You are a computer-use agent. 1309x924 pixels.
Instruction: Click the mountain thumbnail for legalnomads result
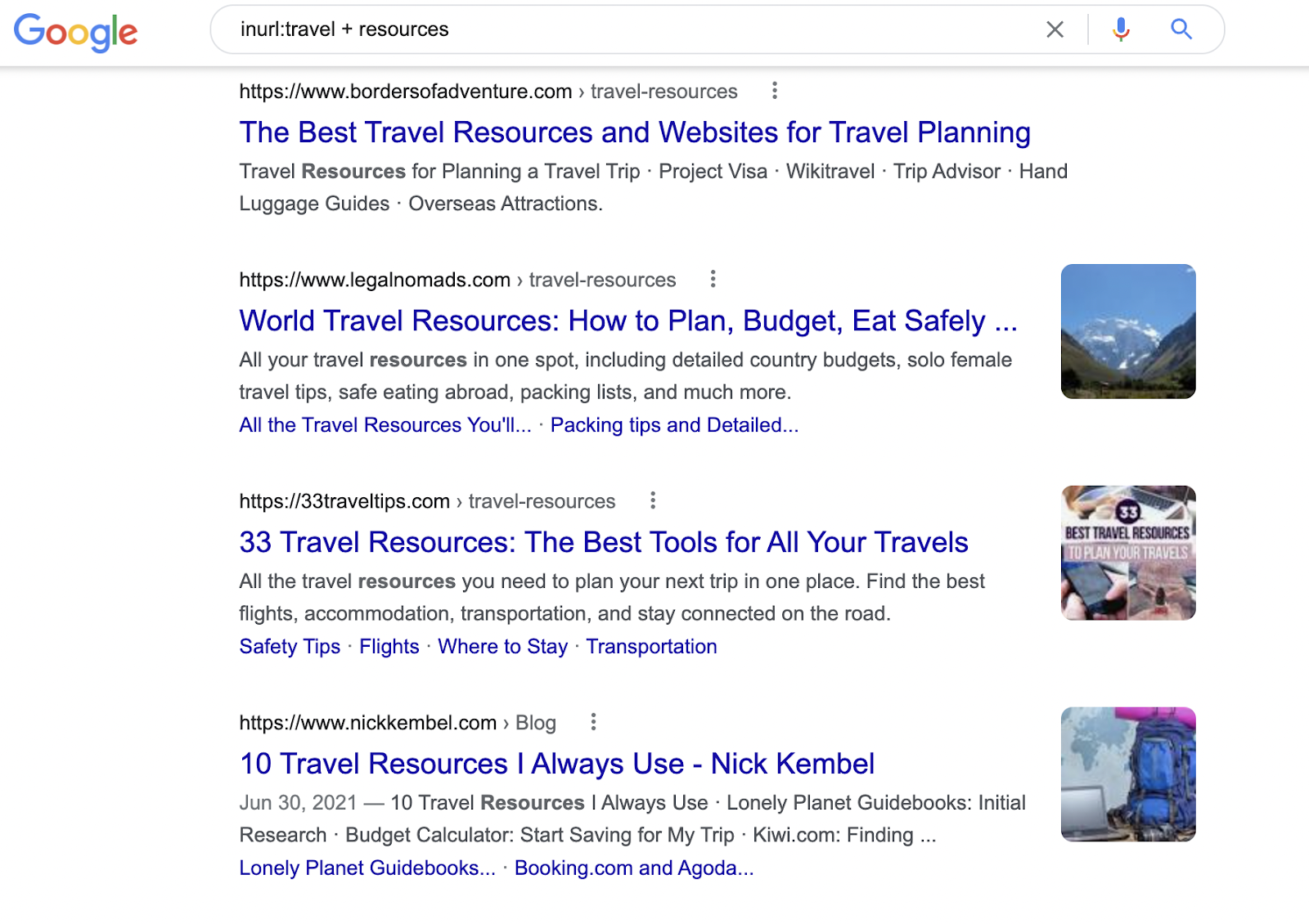pos(1128,331)
